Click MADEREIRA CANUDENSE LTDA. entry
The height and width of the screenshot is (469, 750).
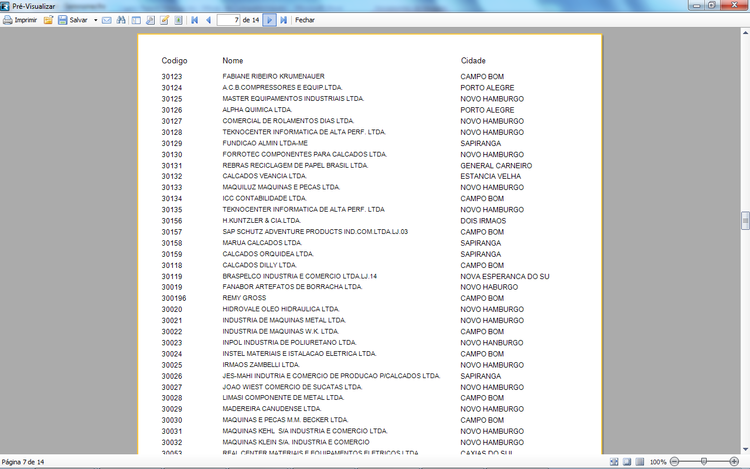tap(271, 409)
